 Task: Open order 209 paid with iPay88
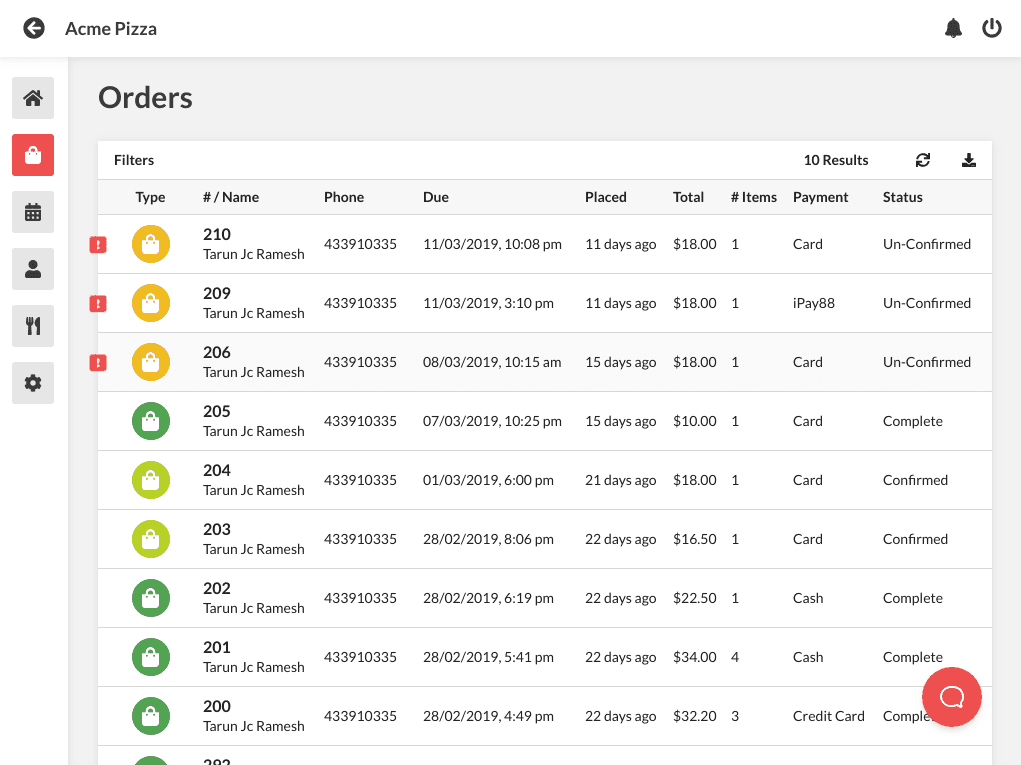pyautogui.click(x=545, y=303)
